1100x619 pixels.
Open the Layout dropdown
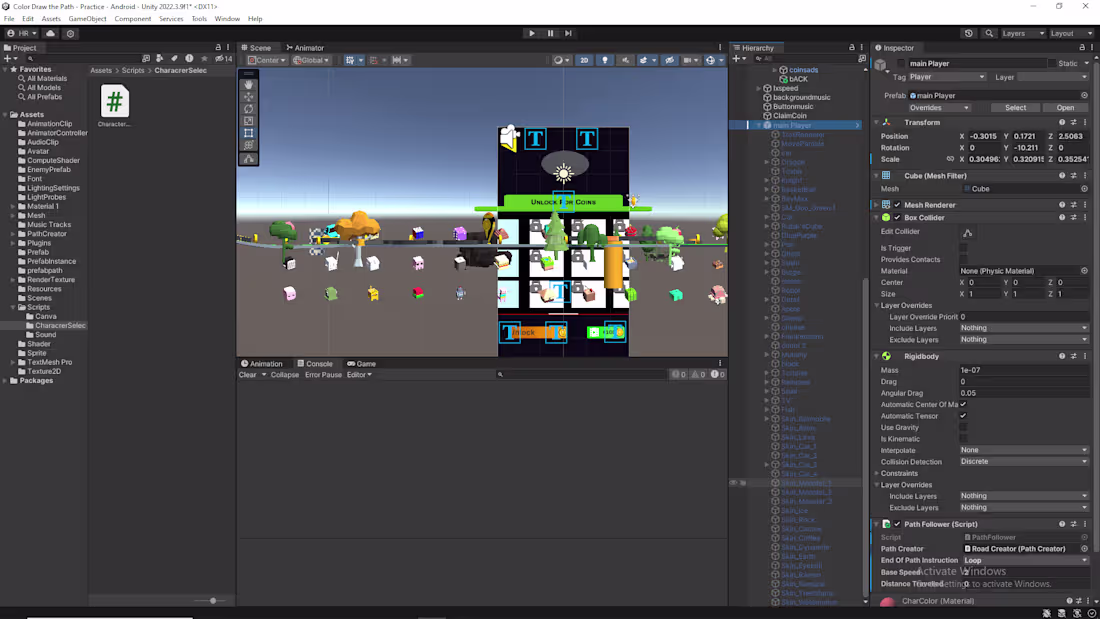(1071, 33)
